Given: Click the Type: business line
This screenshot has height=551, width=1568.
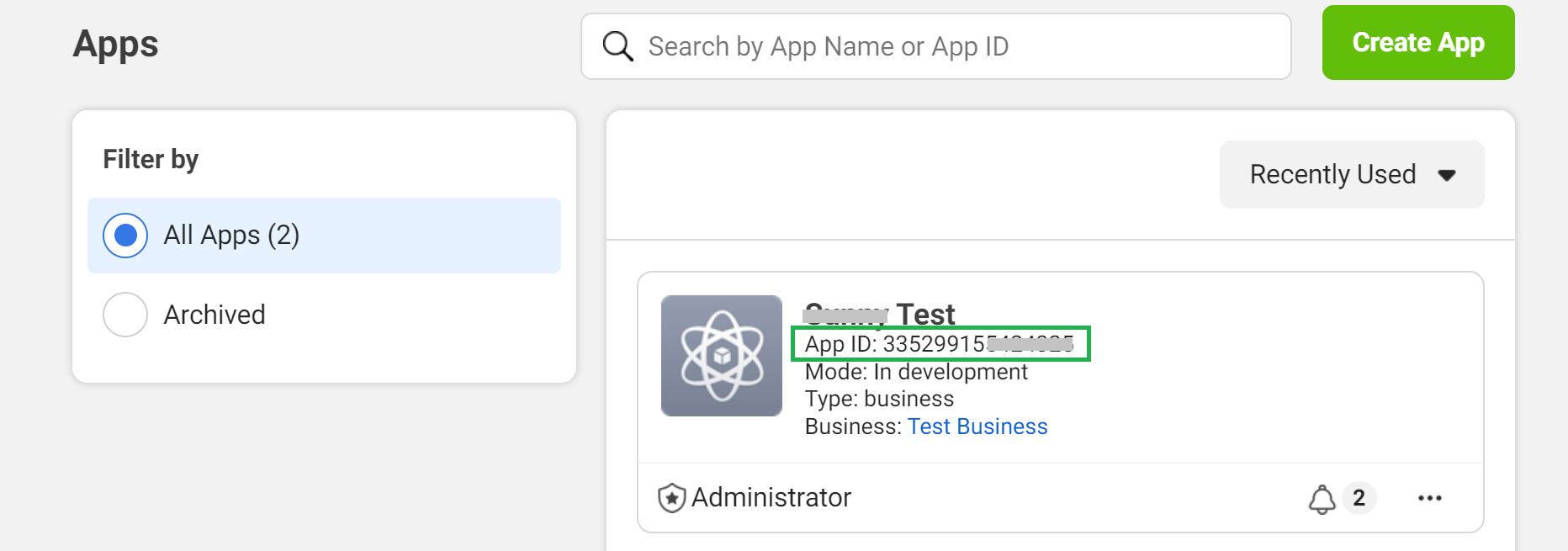Looking at the screenshot, I should point(879,399).
